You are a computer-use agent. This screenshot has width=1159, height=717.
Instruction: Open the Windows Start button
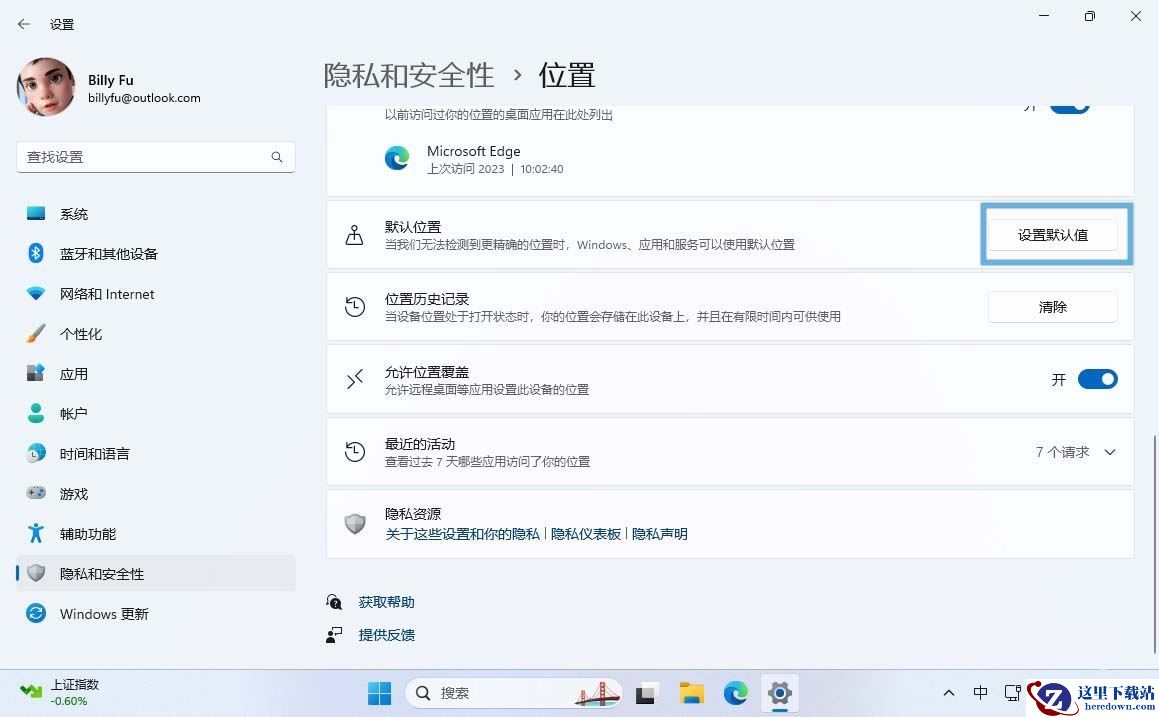click(379, 693)
